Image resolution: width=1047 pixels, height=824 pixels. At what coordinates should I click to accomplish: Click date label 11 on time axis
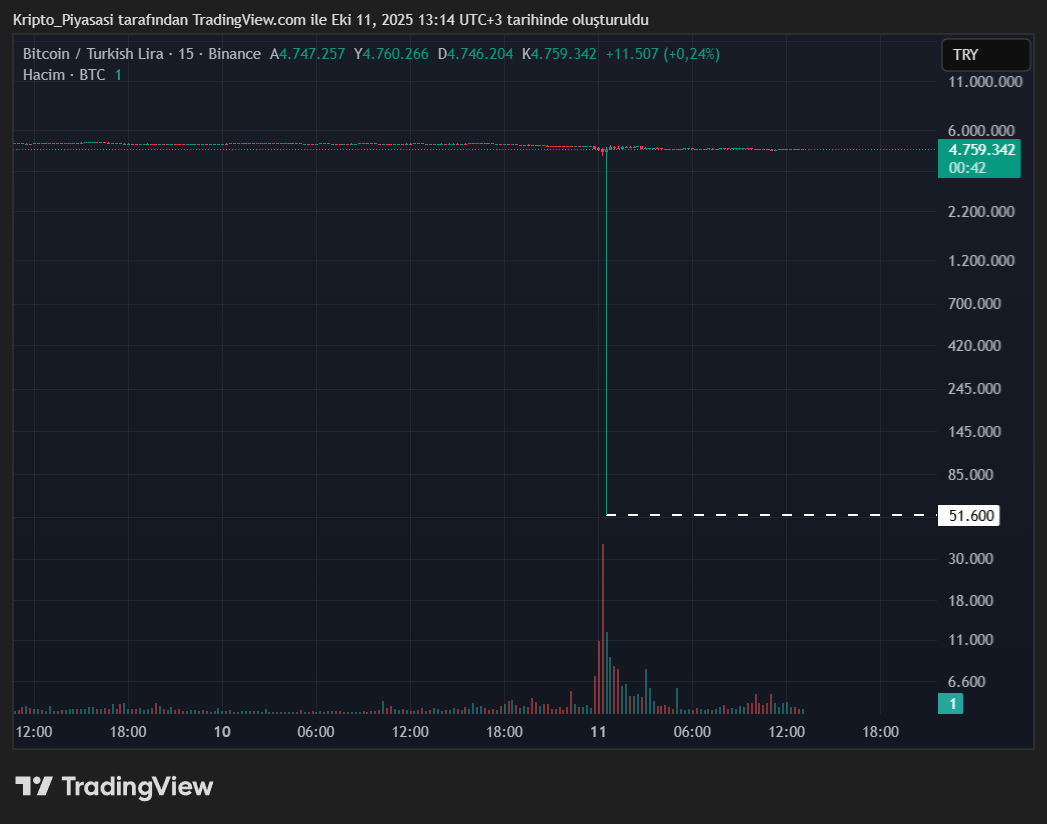click(599, 732)
